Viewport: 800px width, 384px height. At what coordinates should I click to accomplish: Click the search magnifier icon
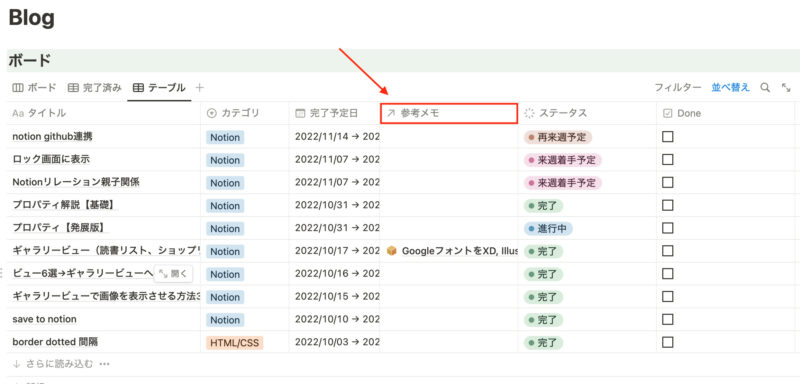[x=765, y=88]
